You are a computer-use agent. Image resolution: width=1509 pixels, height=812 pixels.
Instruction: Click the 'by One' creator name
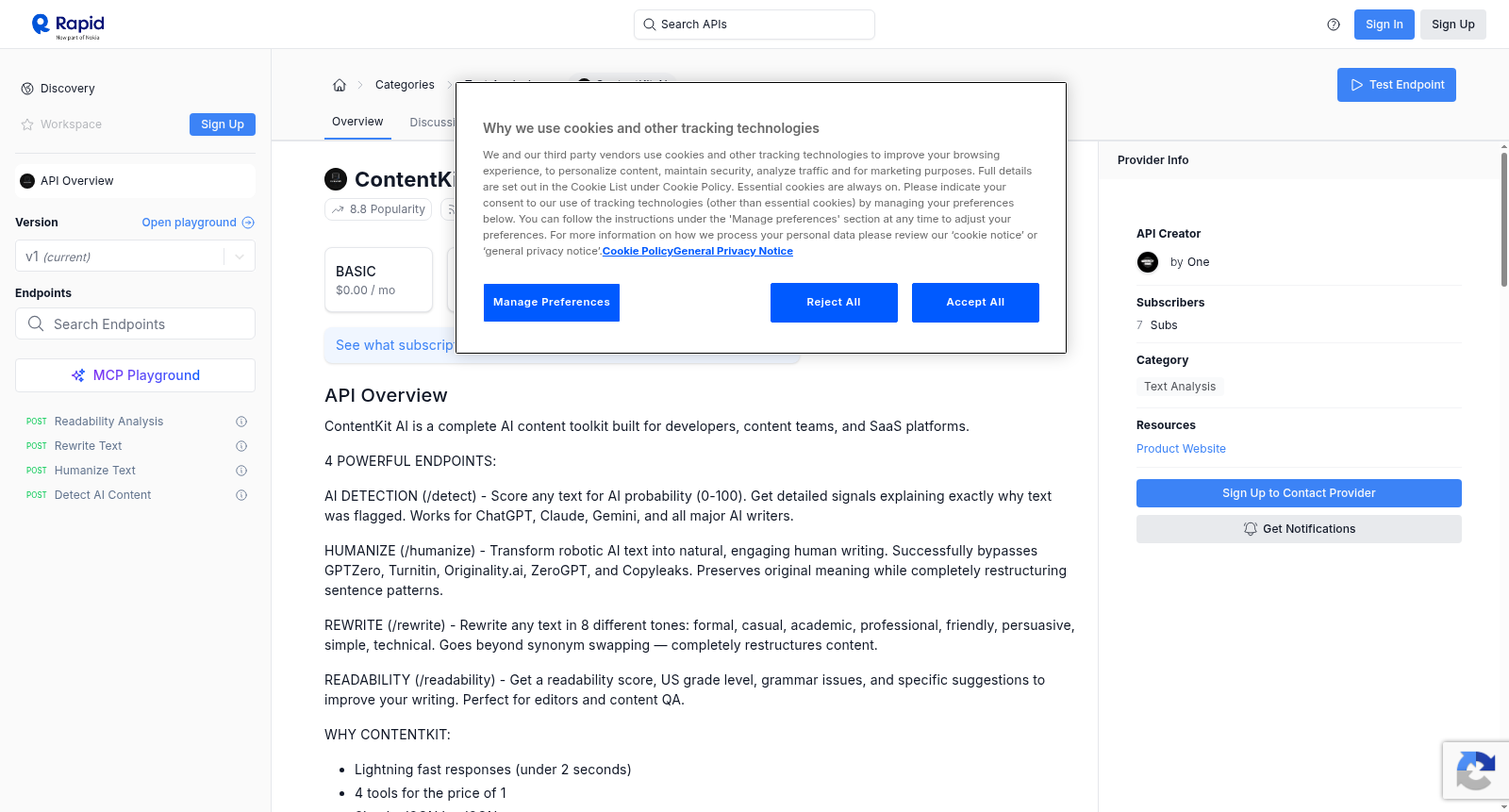point(1189,262)
